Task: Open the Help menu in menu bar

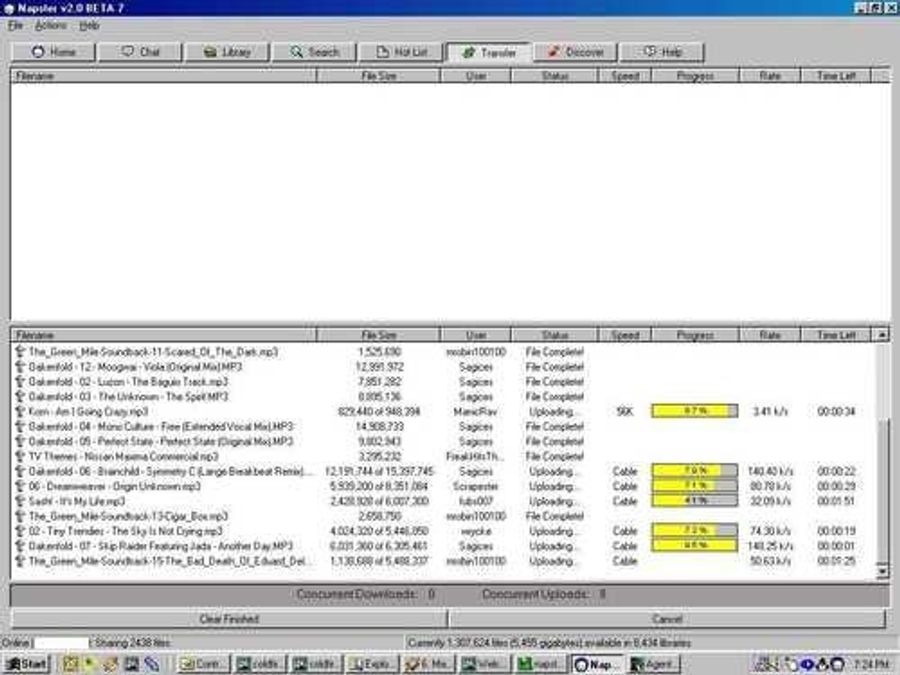Action: 89,25
